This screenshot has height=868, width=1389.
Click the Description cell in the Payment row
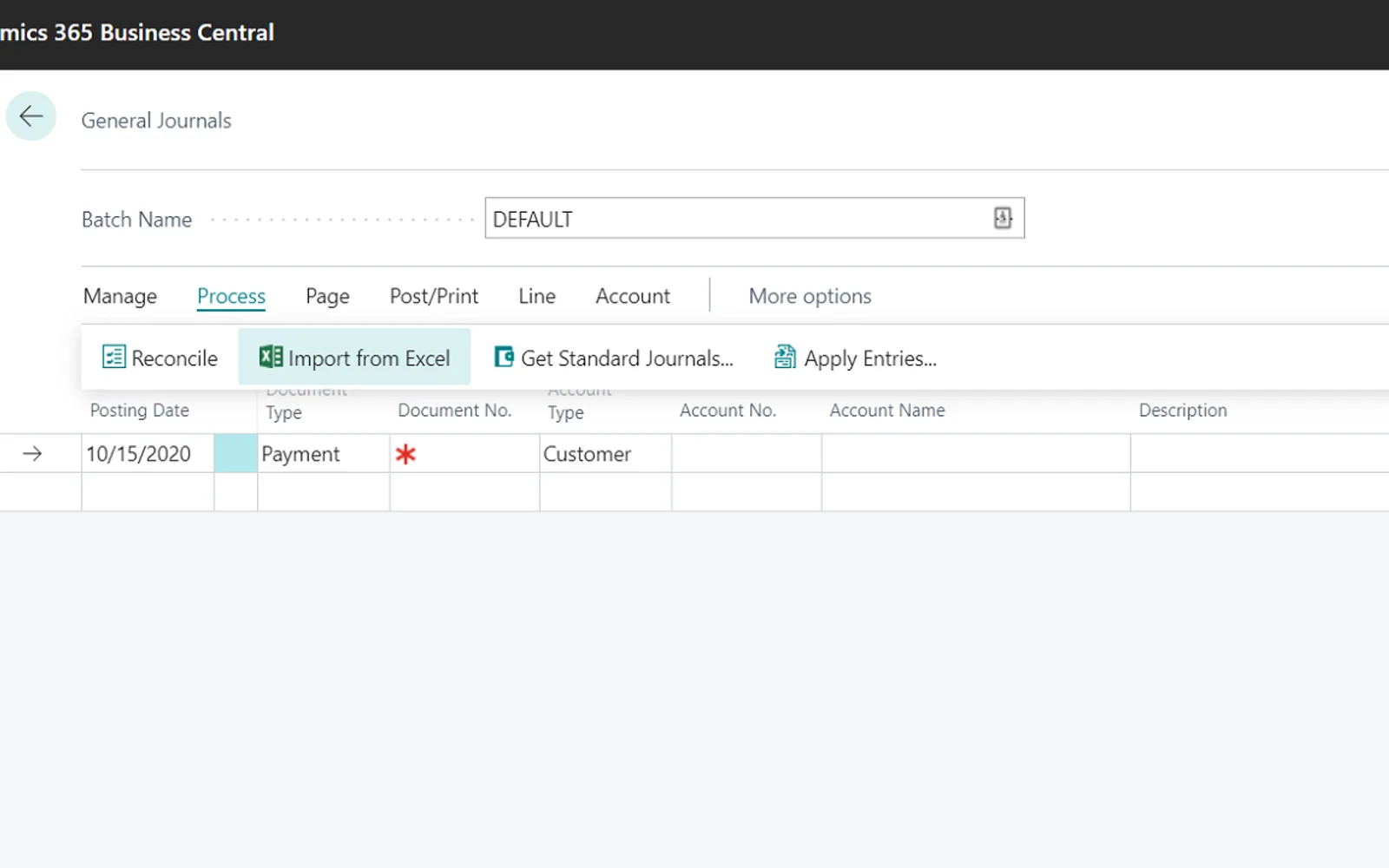tap(1260, 453)
